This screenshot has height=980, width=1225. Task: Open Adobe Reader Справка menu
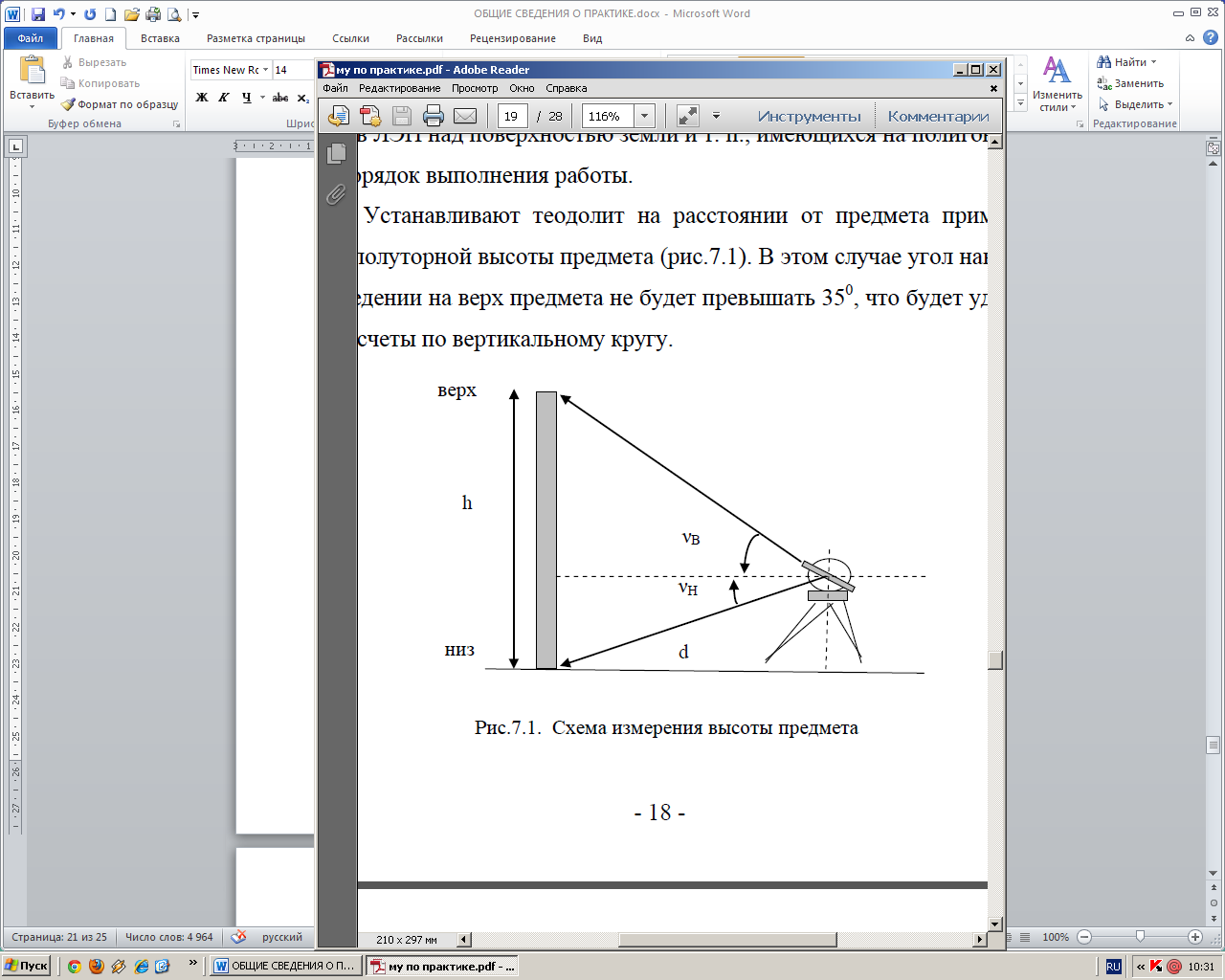pyautogui.click(x=566, y=88)
